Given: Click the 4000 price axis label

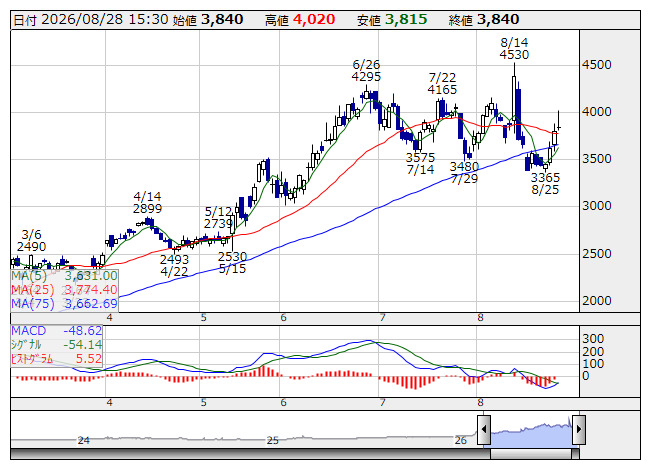Looking at the screenshot, I should [x=597, y=112].
